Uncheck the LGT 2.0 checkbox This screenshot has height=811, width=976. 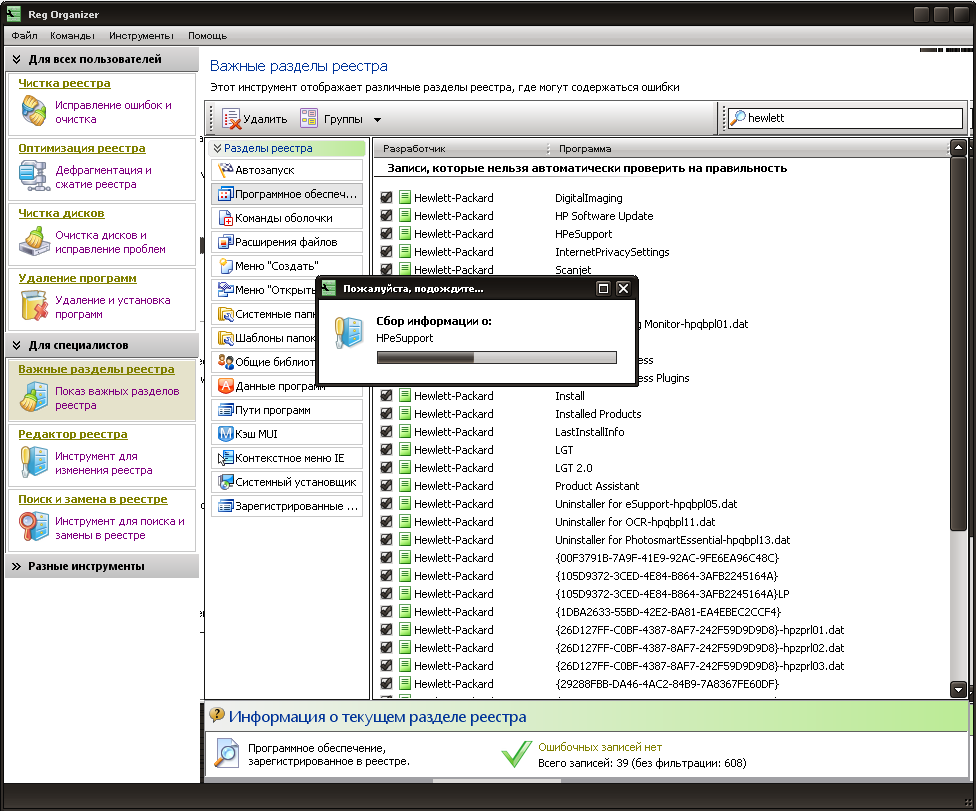pos(386,467)
